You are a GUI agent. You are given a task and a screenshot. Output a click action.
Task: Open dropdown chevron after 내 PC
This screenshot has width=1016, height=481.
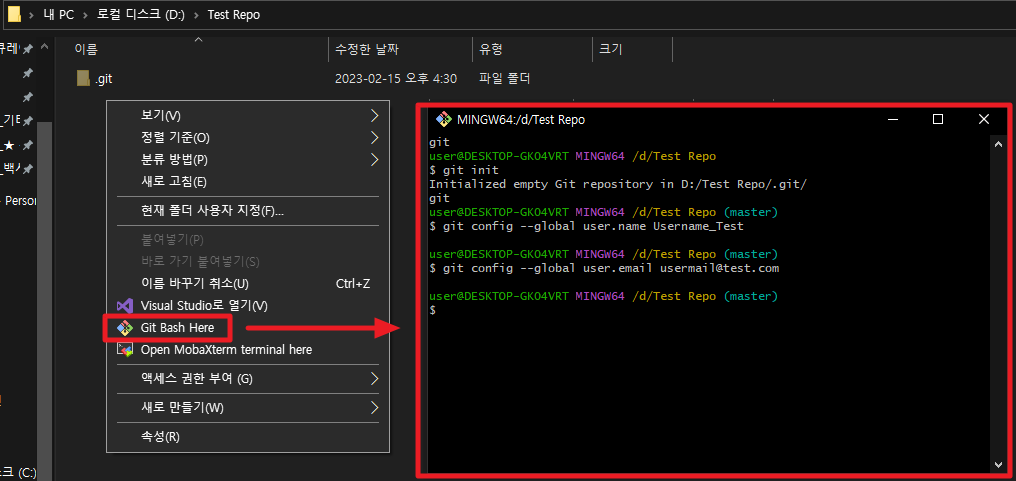tap(86, 14)
